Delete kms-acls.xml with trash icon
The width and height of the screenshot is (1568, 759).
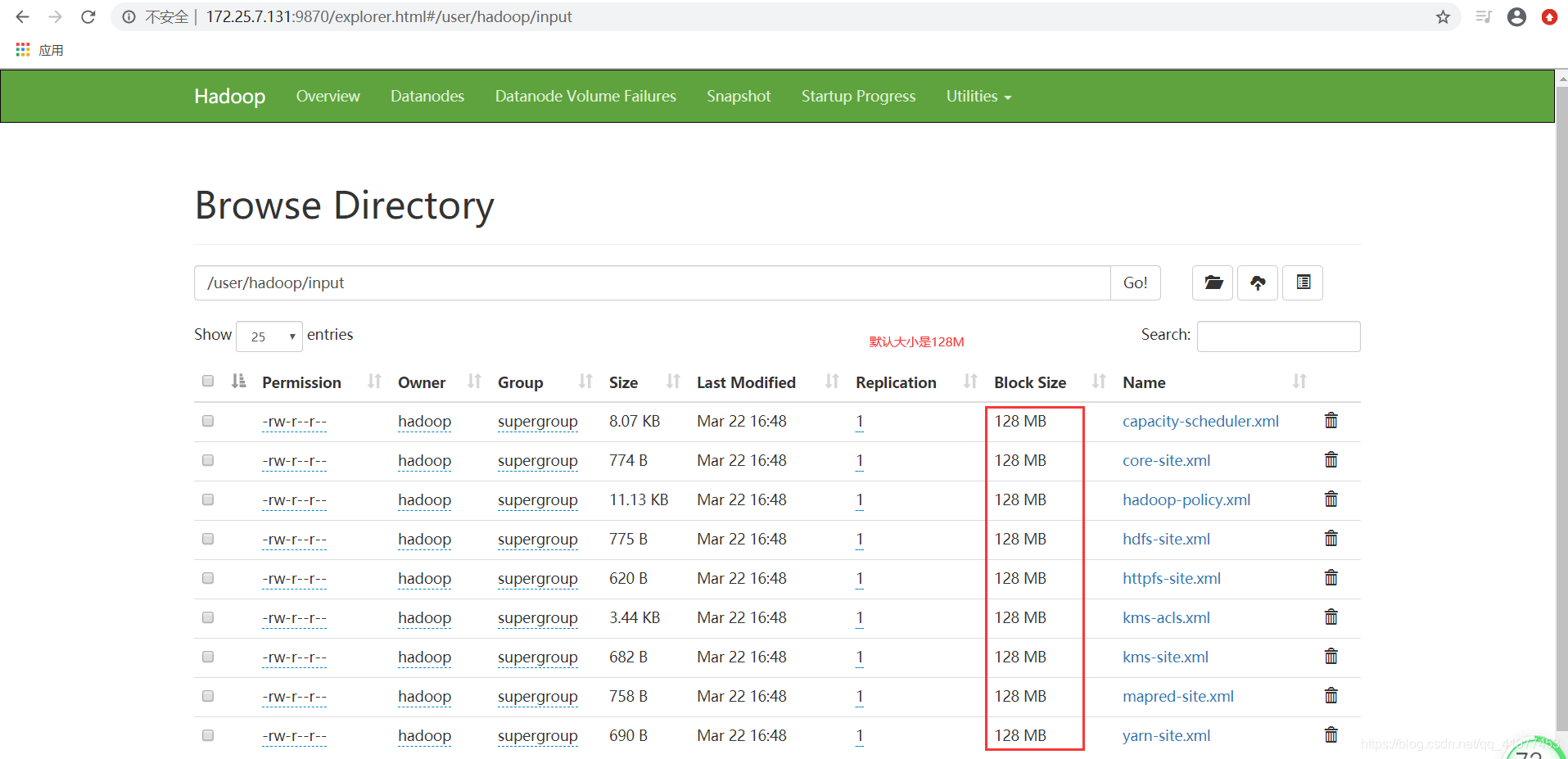pos(1331,617)
